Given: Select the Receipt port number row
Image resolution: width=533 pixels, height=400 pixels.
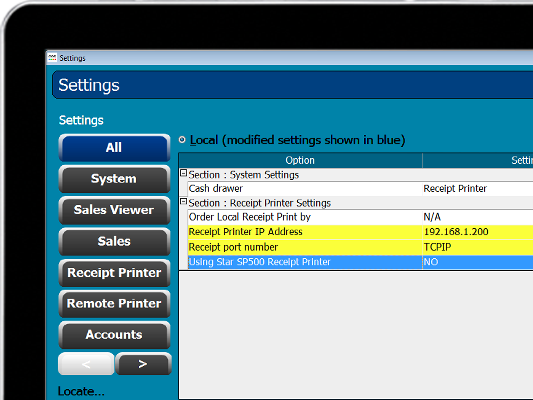Looking at the screenshot, I should coord(360,247).
